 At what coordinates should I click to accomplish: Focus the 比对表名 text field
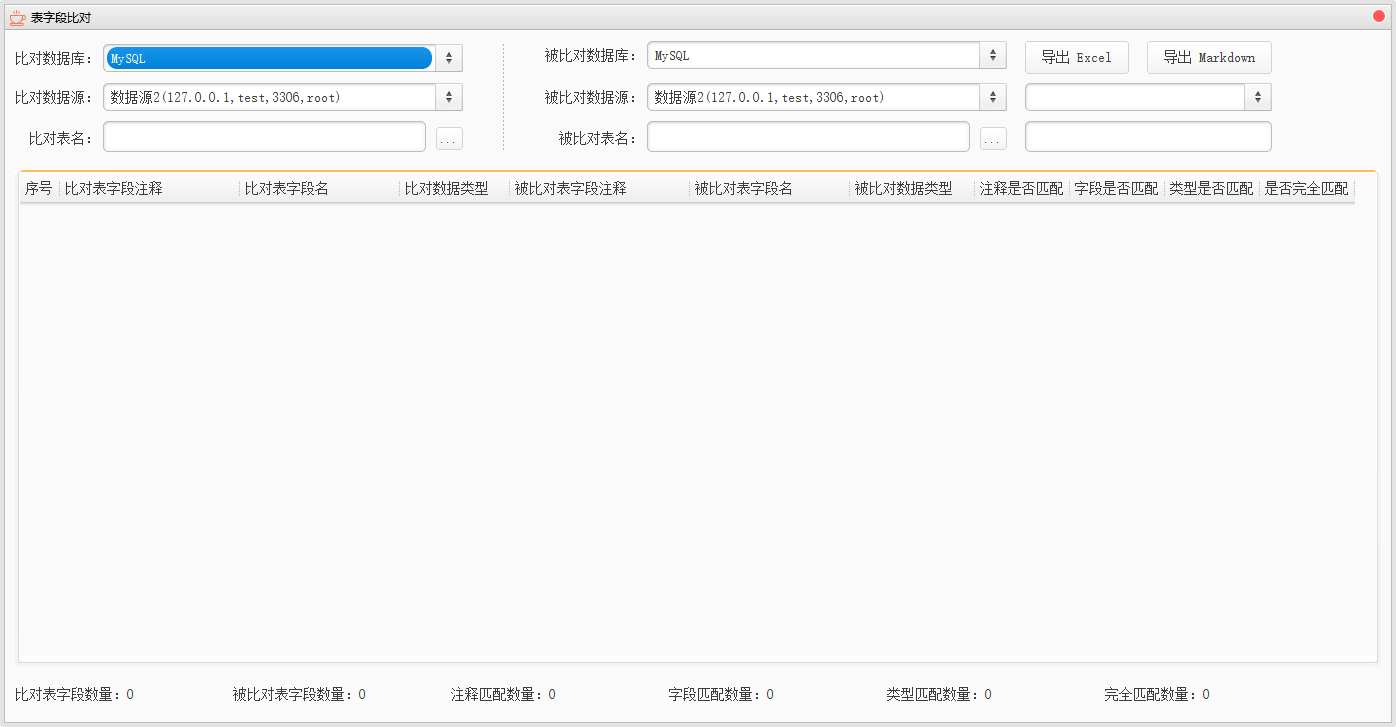click(264, 137)
